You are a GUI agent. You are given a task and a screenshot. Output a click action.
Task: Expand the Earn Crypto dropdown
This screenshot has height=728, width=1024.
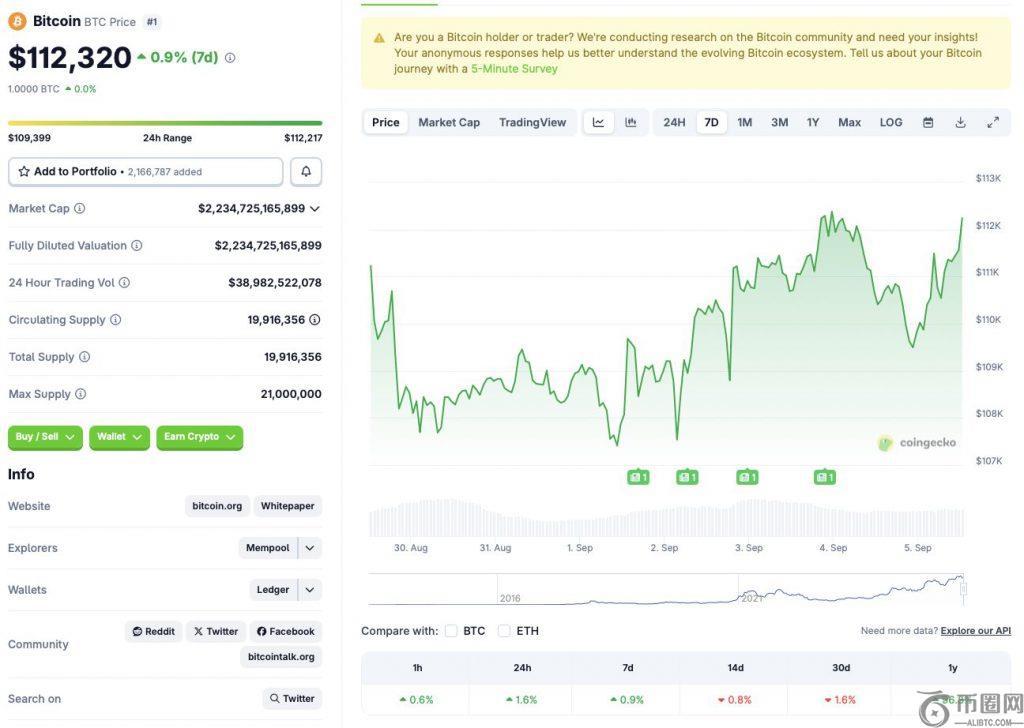[x=199, y=437]
